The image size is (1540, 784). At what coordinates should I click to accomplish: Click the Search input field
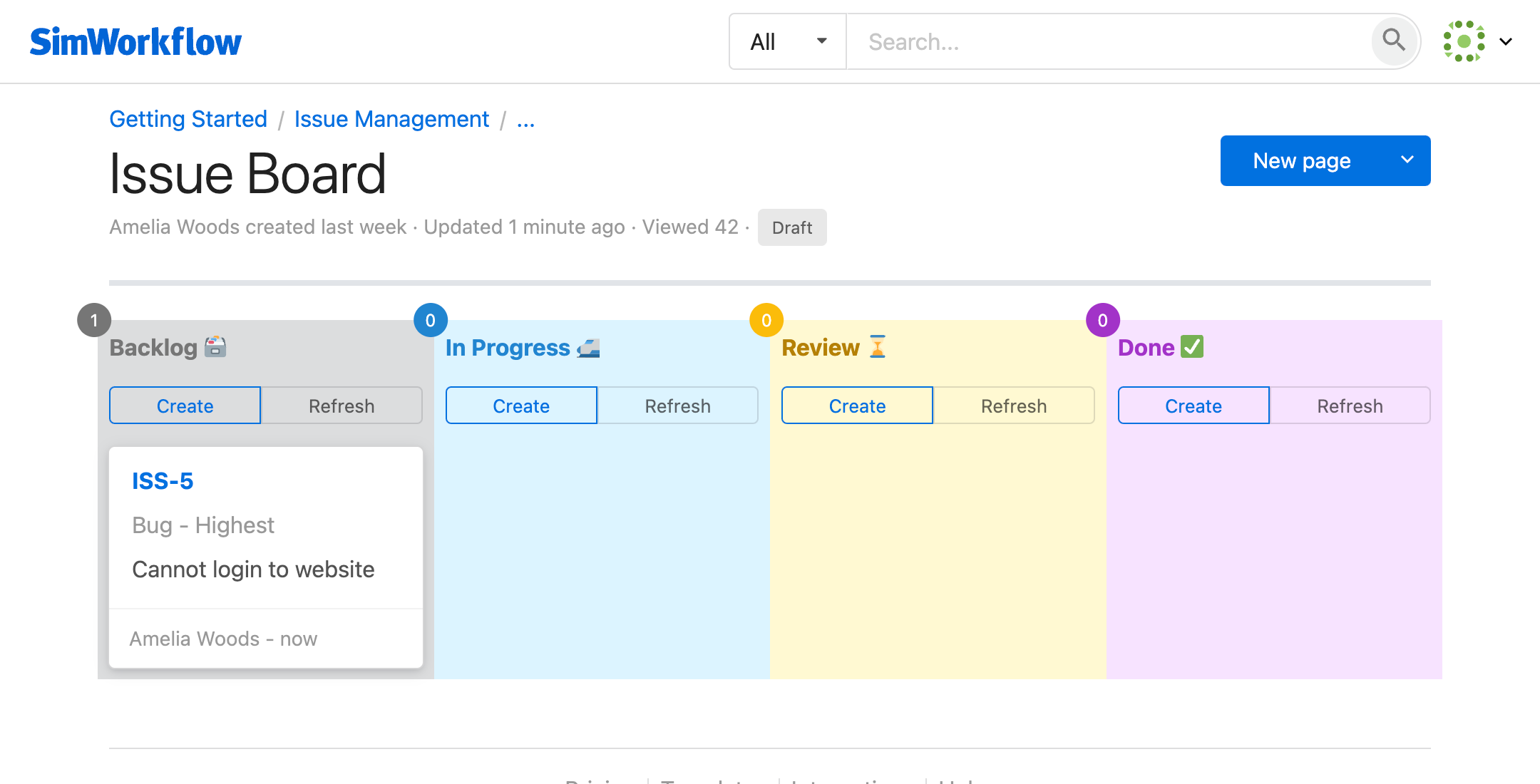[1109, 42]
